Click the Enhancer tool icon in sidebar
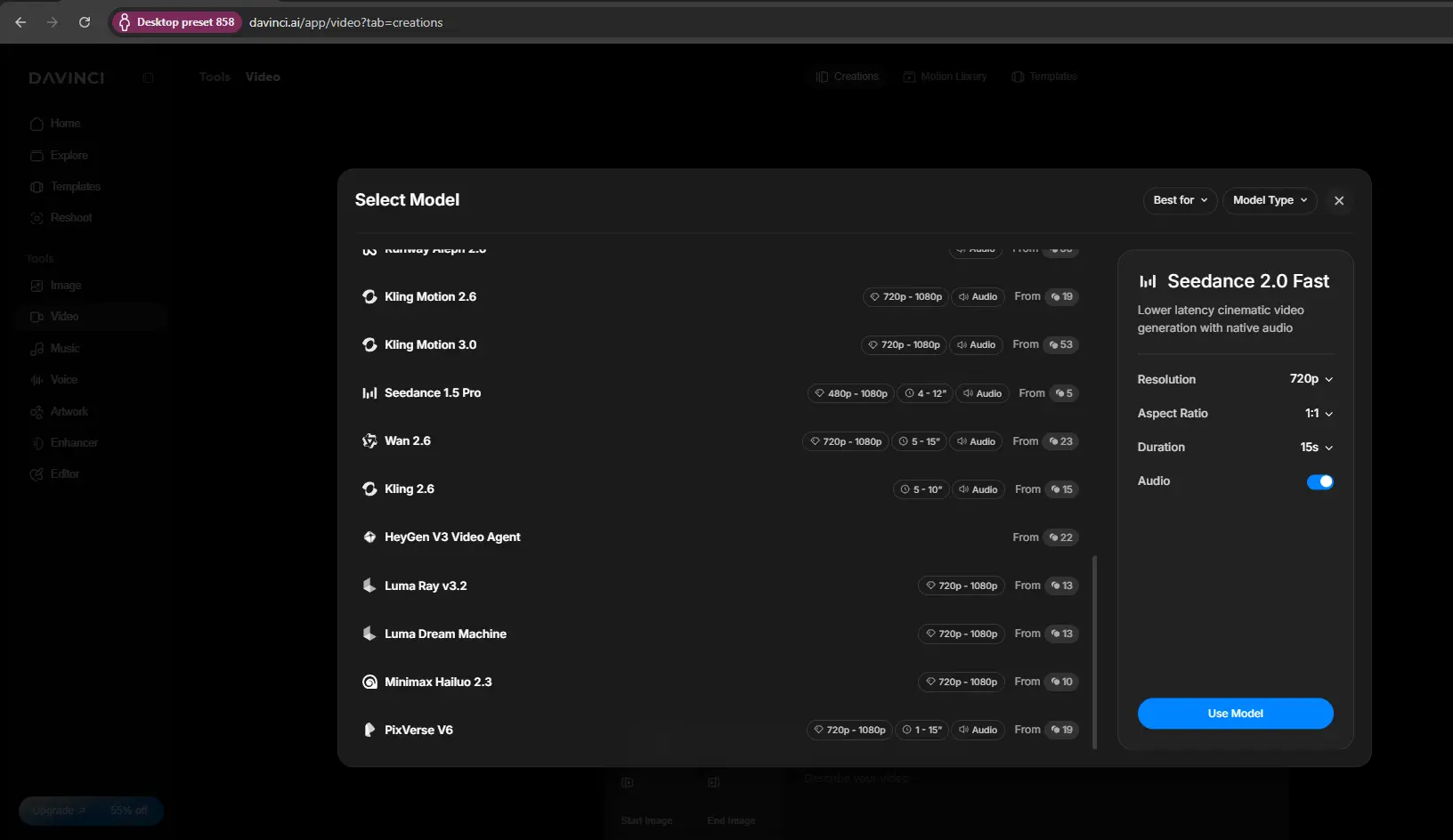 (37, 443)
